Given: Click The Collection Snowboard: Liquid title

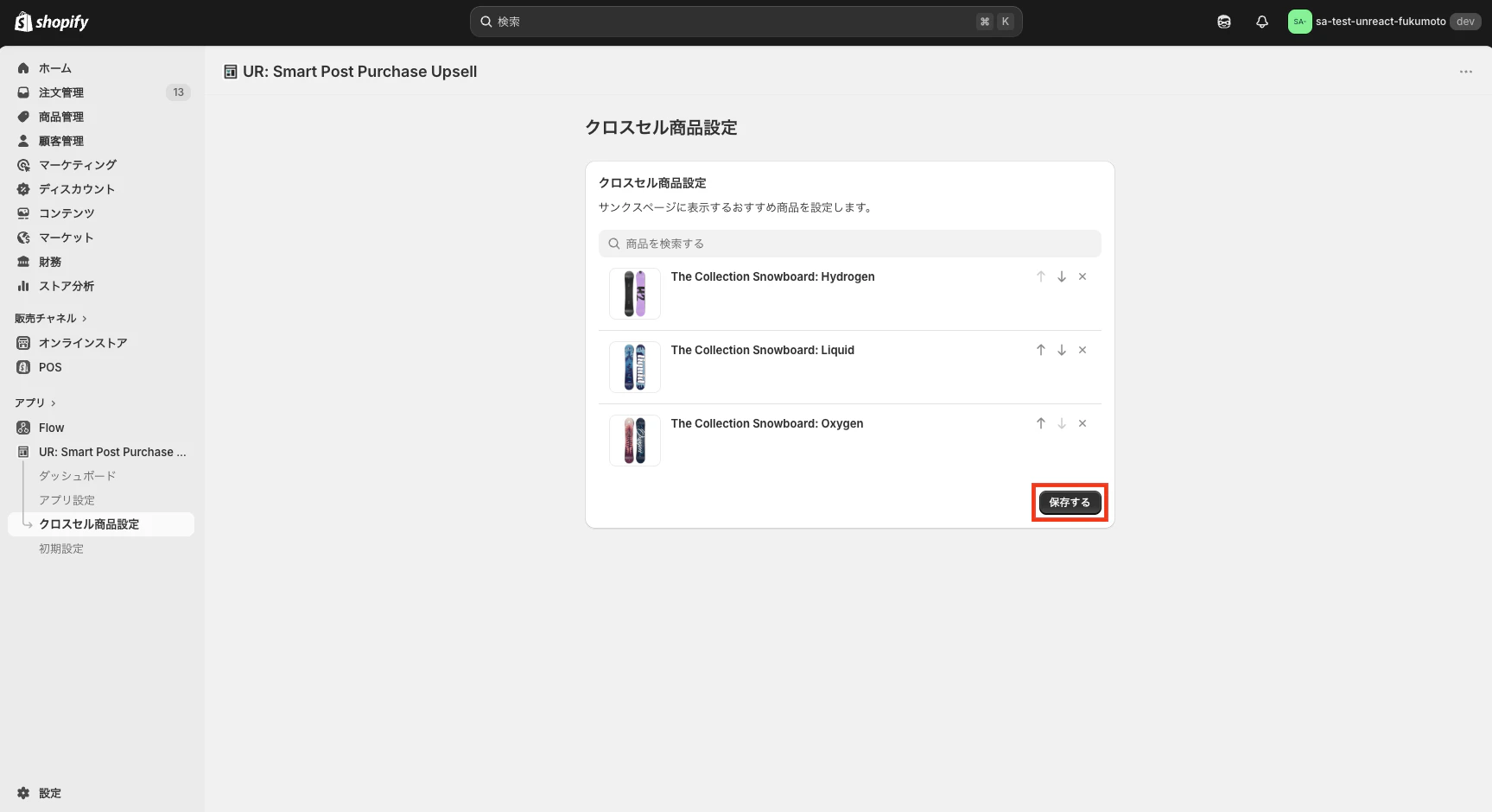Looking at the screenshot, I should coord(762,350).
